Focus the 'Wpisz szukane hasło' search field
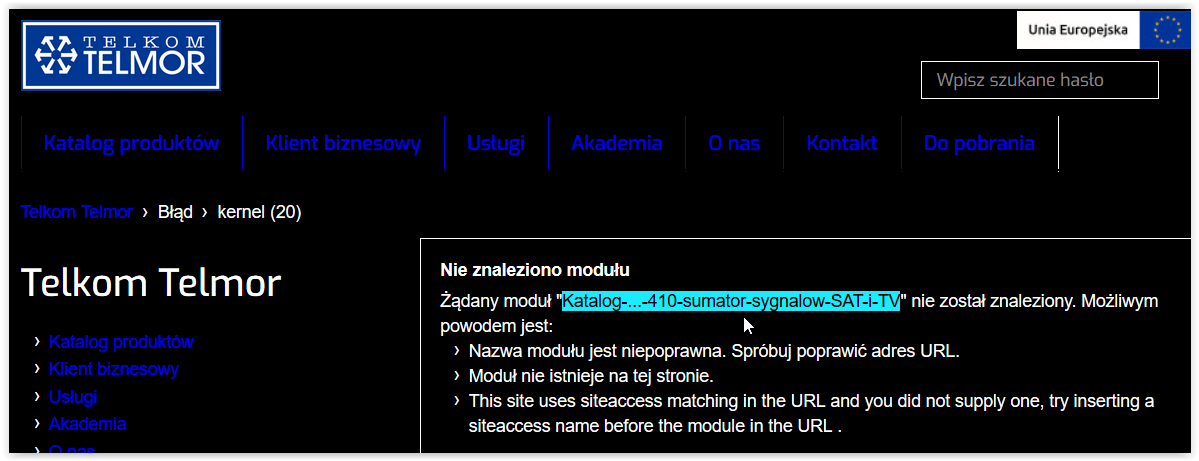The width and height of the screenshot is (1199, 461). [x=1039, y=80]
